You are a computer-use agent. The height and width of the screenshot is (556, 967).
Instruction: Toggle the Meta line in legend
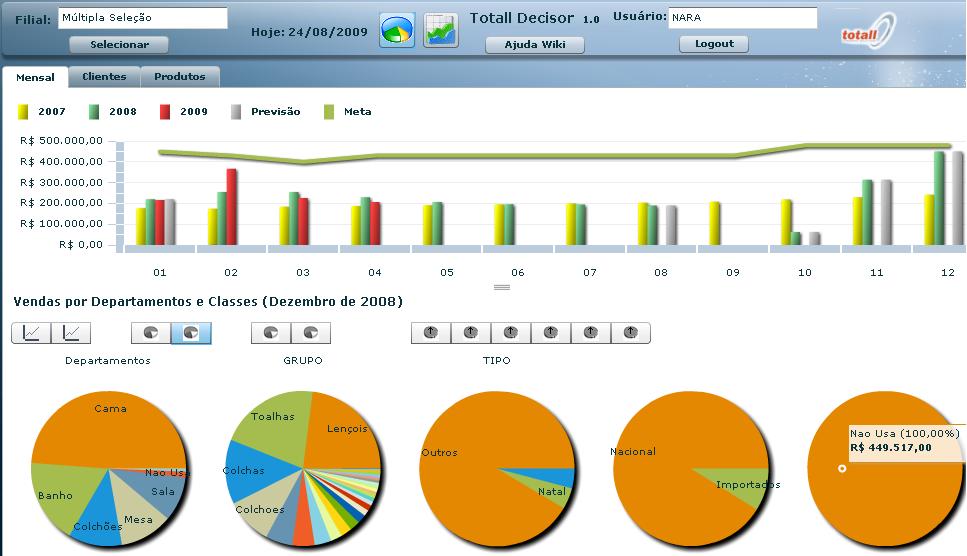(x=348, y=112)
